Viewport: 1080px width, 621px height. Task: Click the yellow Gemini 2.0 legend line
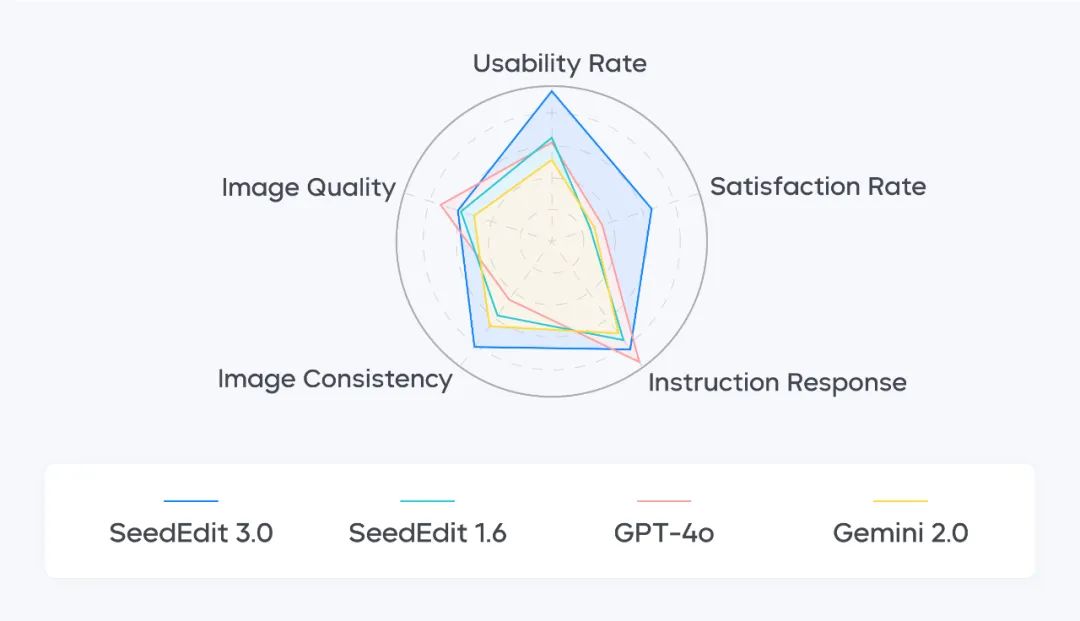pos(900,501)
